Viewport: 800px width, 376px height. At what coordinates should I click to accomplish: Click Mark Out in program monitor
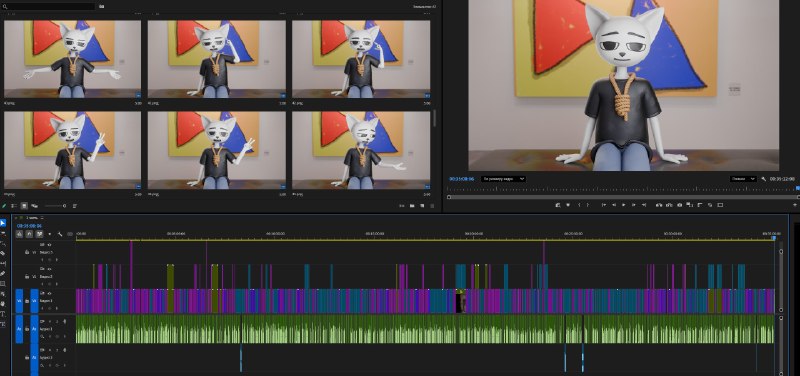point(587,205)
